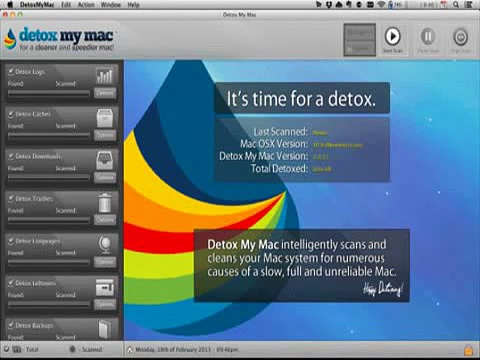Open Options for Detox Trashes
Image resolution: width=480 pixels, height=360 pixels.
105,220
